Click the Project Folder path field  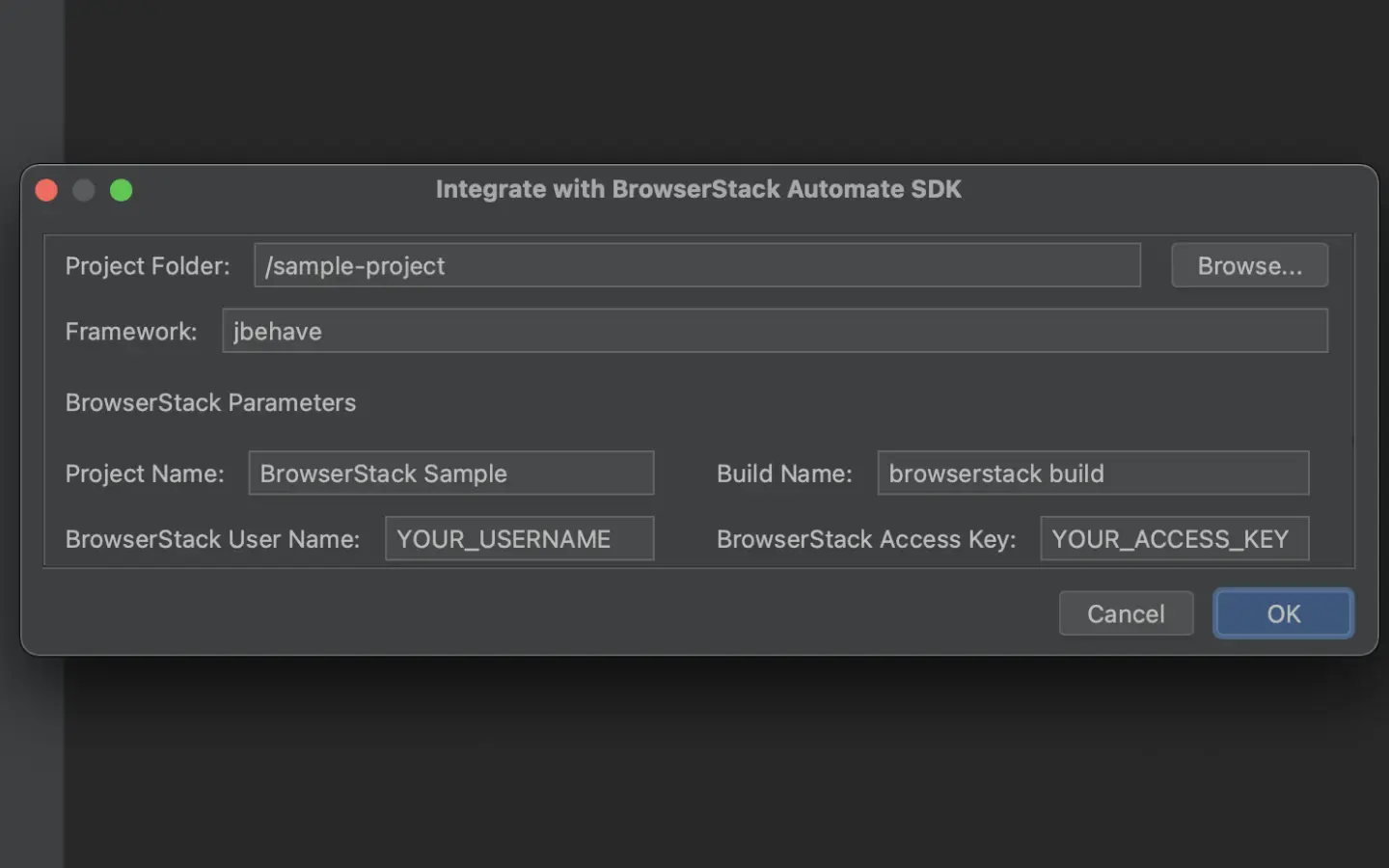696,265
